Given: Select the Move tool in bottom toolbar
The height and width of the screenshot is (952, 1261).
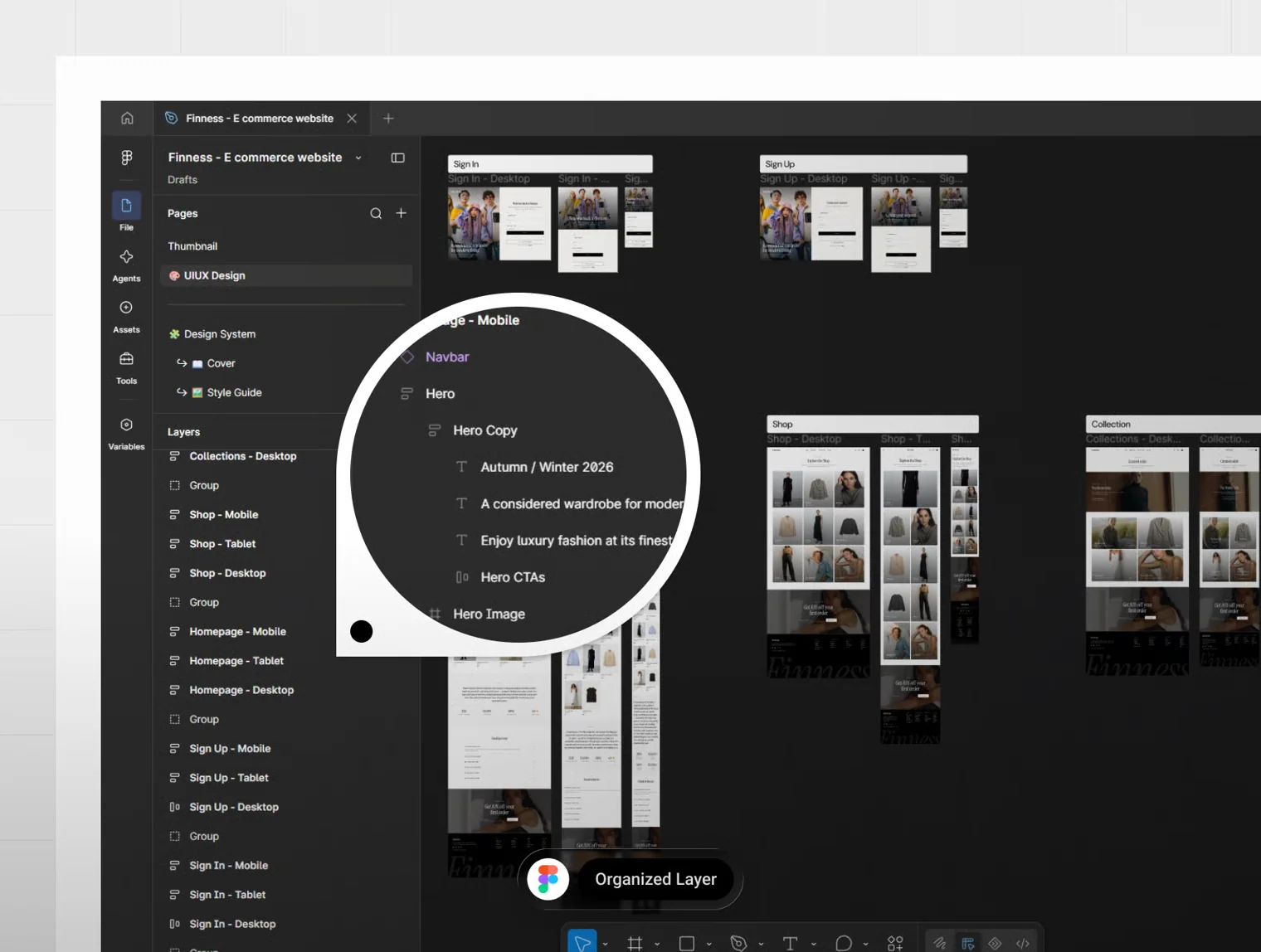Looking at the screenshot, I should point(582,943).
